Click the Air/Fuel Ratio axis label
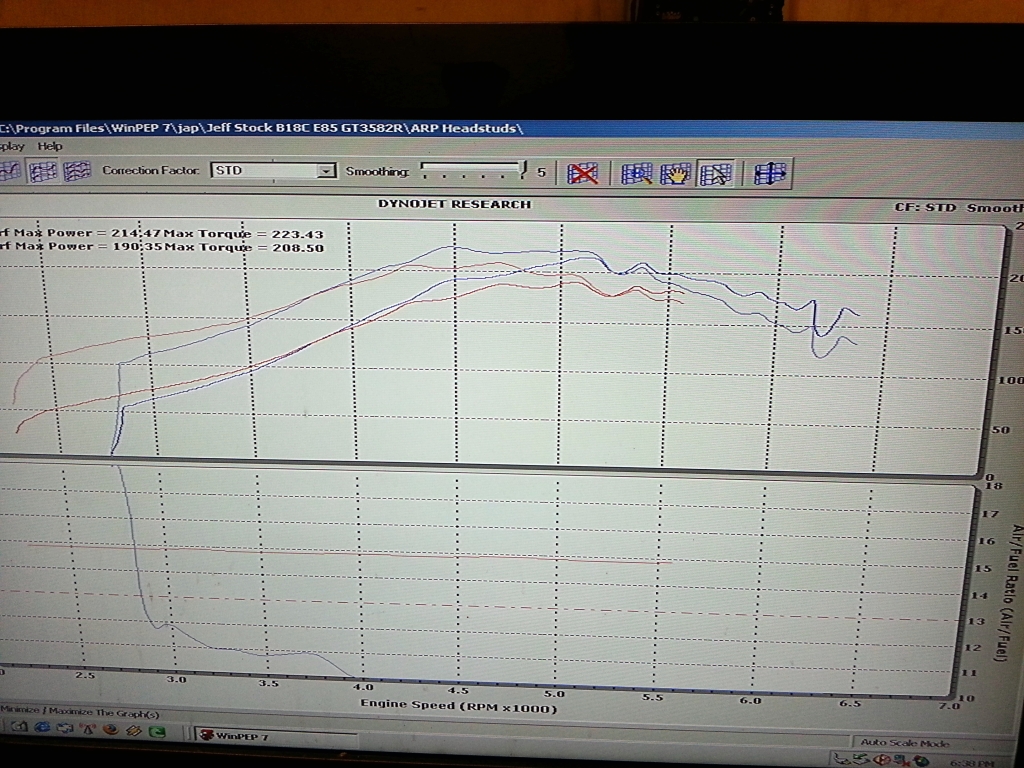 pos(1008,592)
